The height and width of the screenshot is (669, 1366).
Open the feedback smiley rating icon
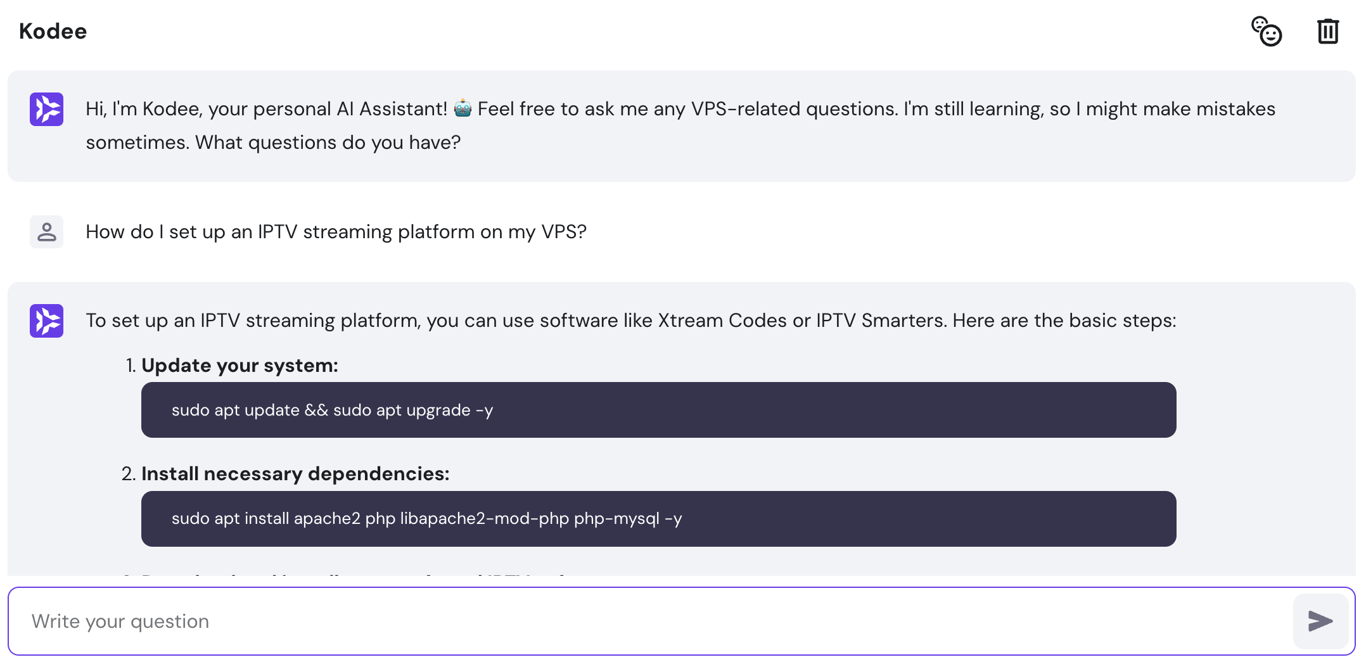click(x=1266, y=31)
